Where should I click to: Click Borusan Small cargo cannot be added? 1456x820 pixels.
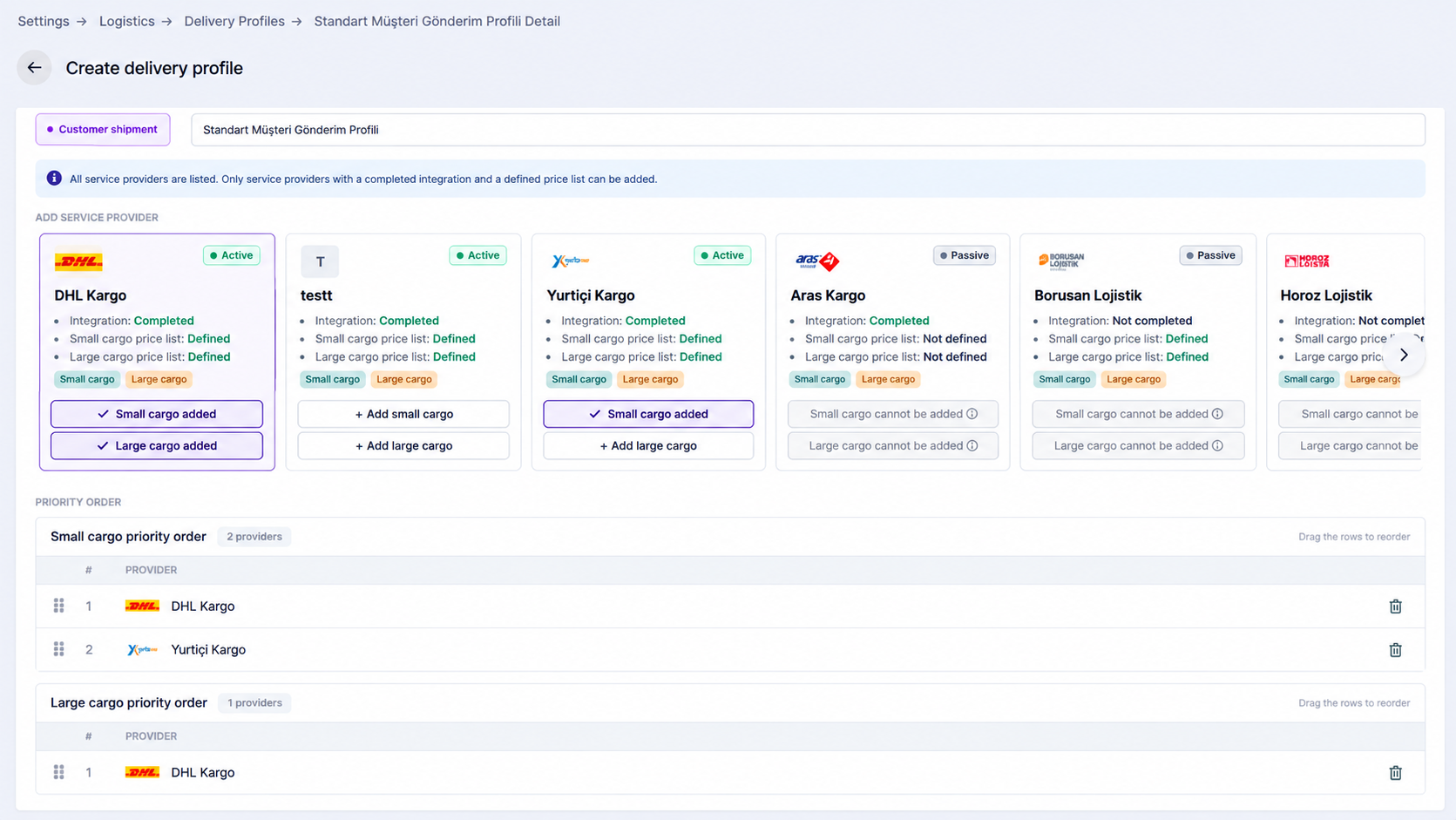(1138, 414)
